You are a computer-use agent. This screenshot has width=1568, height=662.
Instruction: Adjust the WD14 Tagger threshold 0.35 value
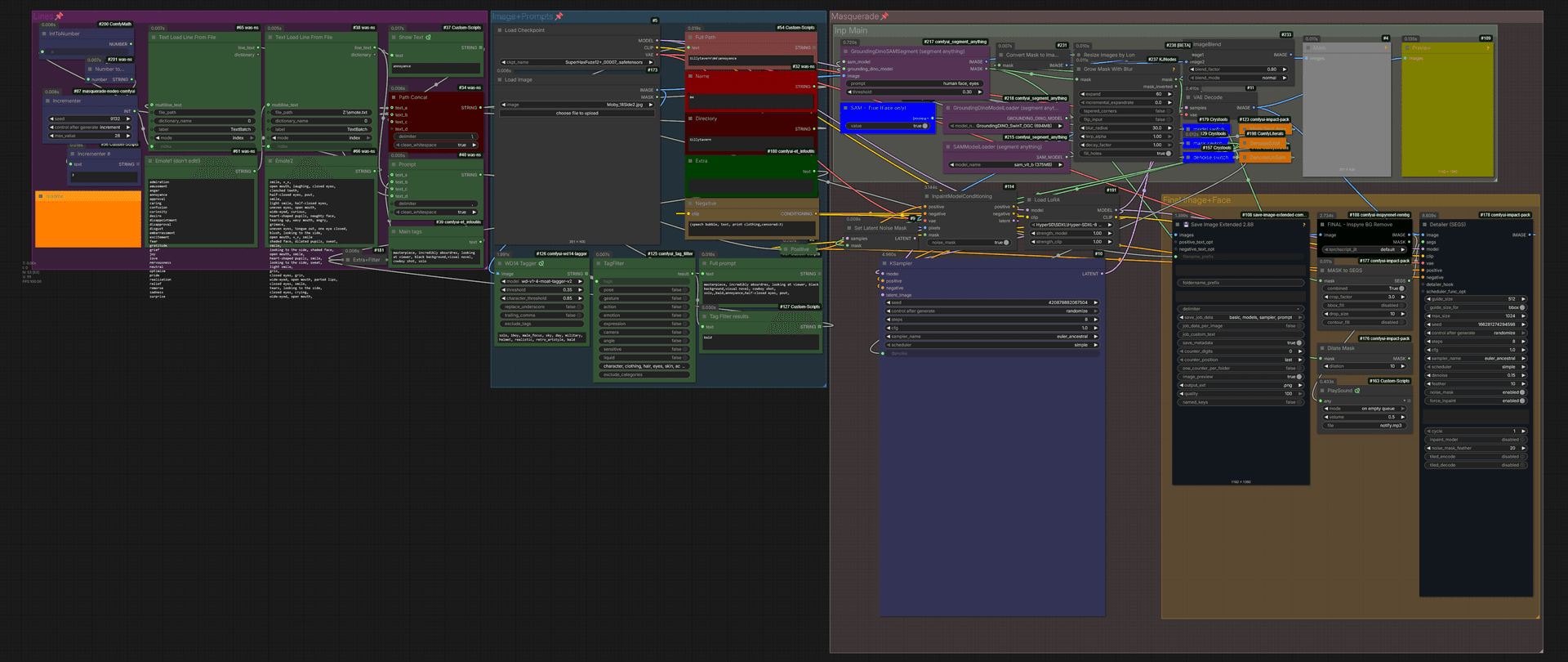[543, 290]
